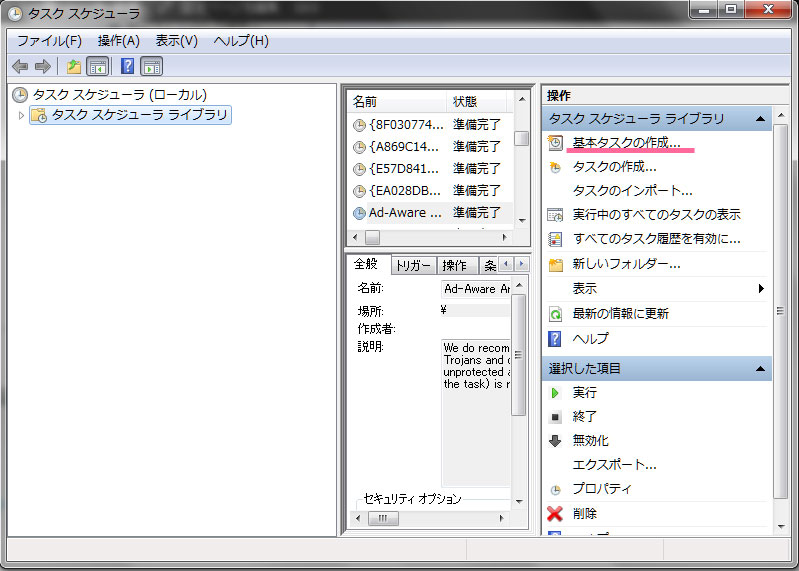Click the 基本タスクの作成 clock icon
The image size is (799, 571).
[555, 143]
